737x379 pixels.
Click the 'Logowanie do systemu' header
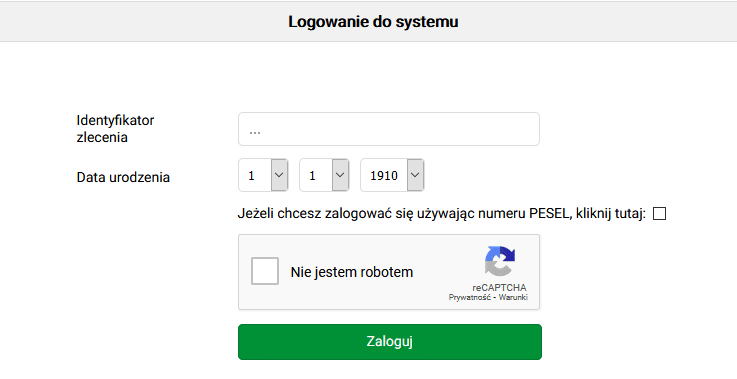(x=373, y=22)
